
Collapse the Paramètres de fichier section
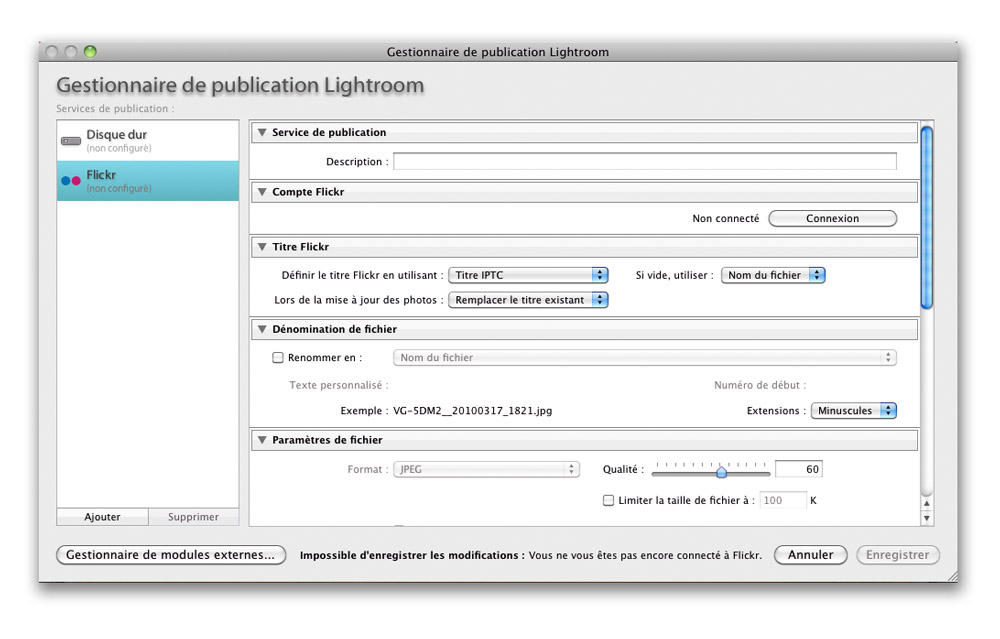(x=262, y=439)
